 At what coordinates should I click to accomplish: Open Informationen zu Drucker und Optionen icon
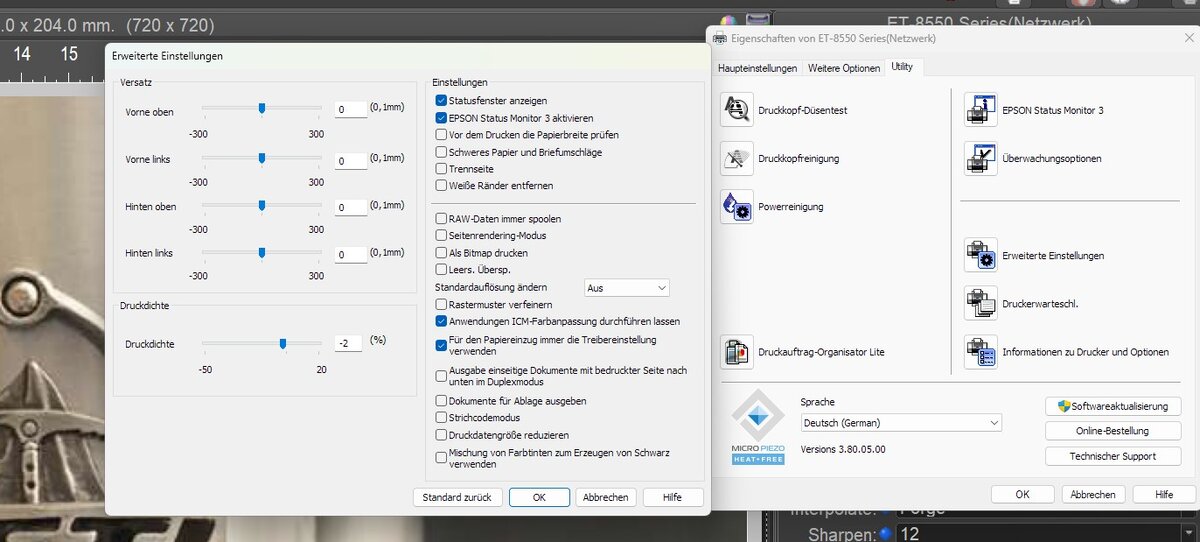(x=981, y=352)
